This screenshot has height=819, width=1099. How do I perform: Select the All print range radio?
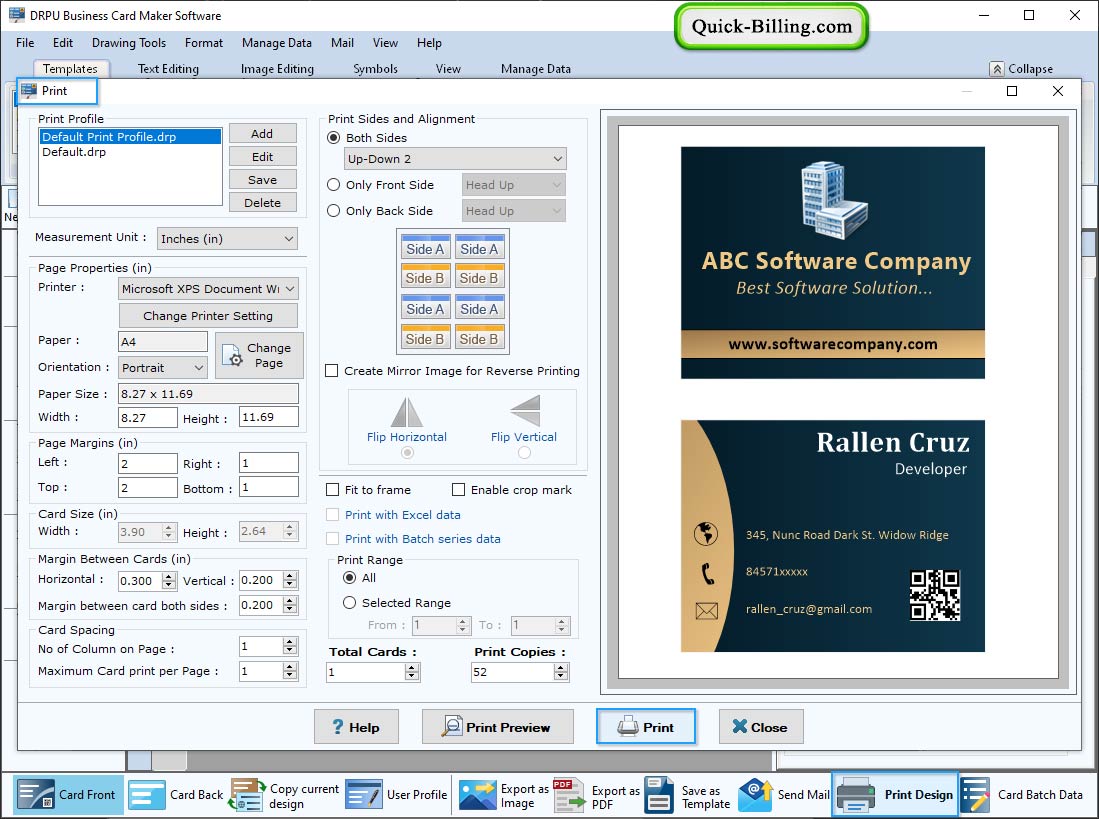point(349,578)
